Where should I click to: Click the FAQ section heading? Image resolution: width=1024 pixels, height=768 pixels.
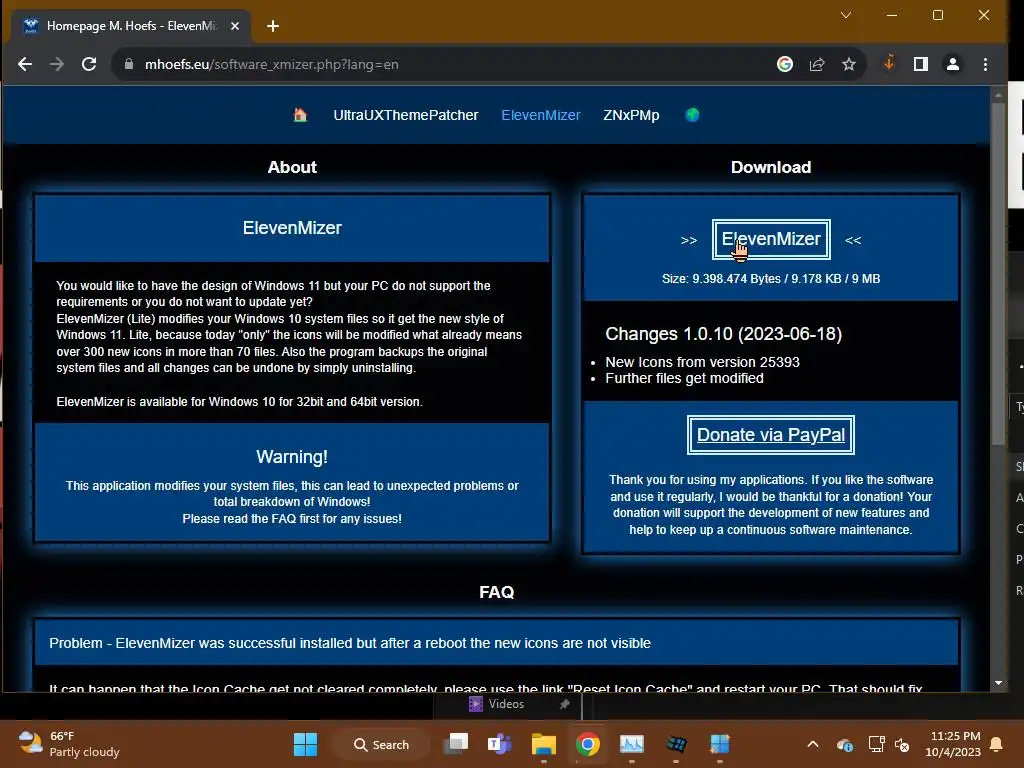pos(496,592)
